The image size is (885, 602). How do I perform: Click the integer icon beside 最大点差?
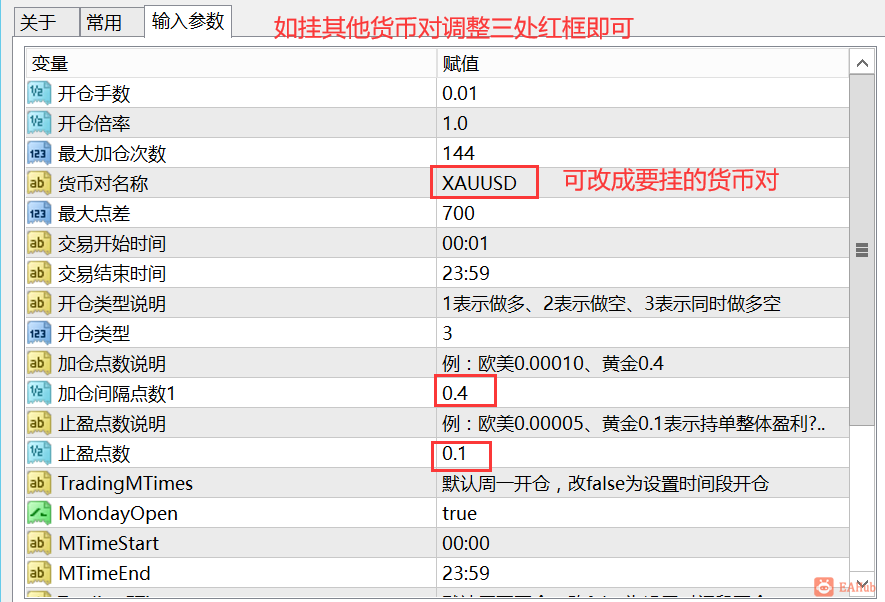coord(39,213)
